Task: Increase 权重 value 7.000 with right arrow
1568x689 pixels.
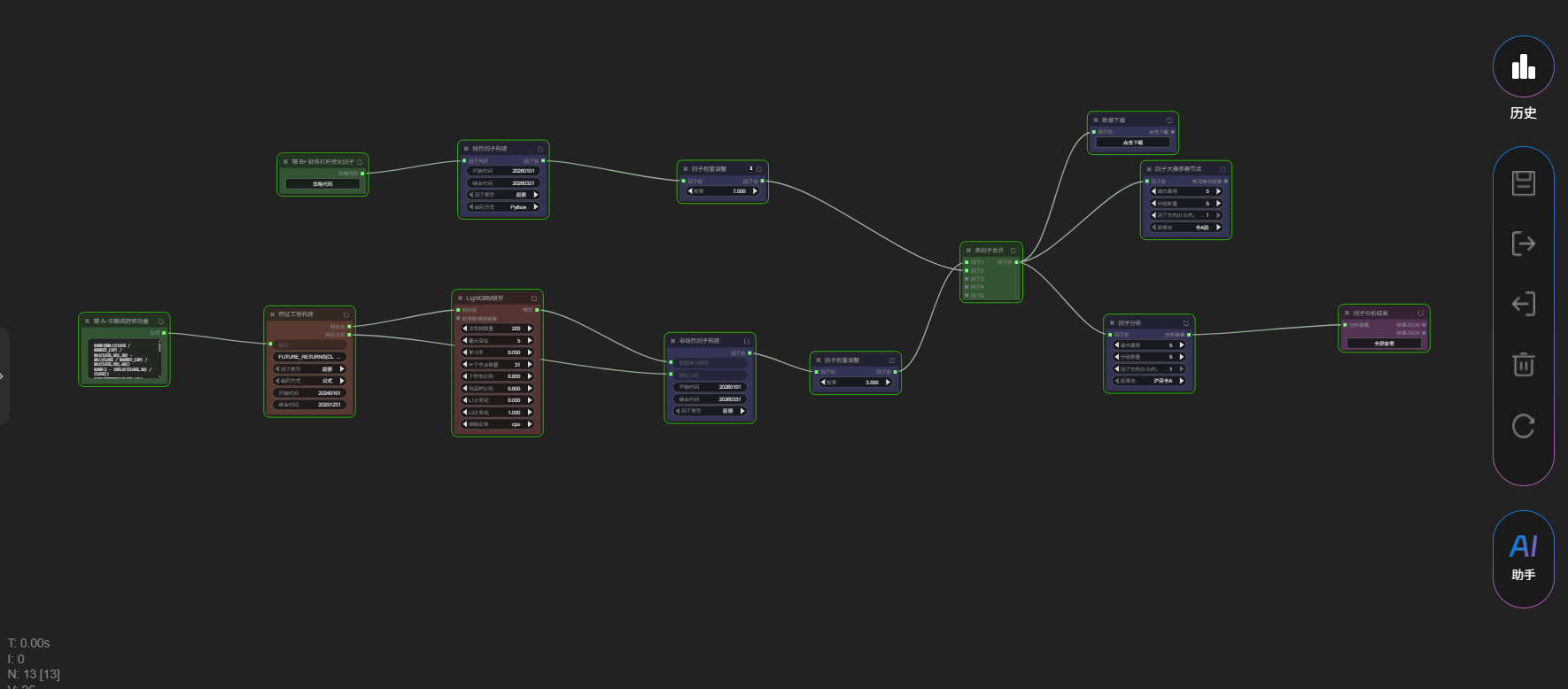Action: [755, 191]
